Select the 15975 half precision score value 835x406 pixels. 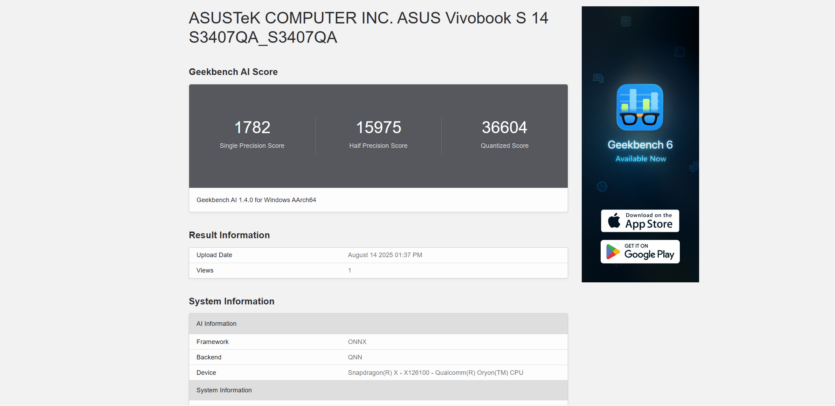click(378, 128)
